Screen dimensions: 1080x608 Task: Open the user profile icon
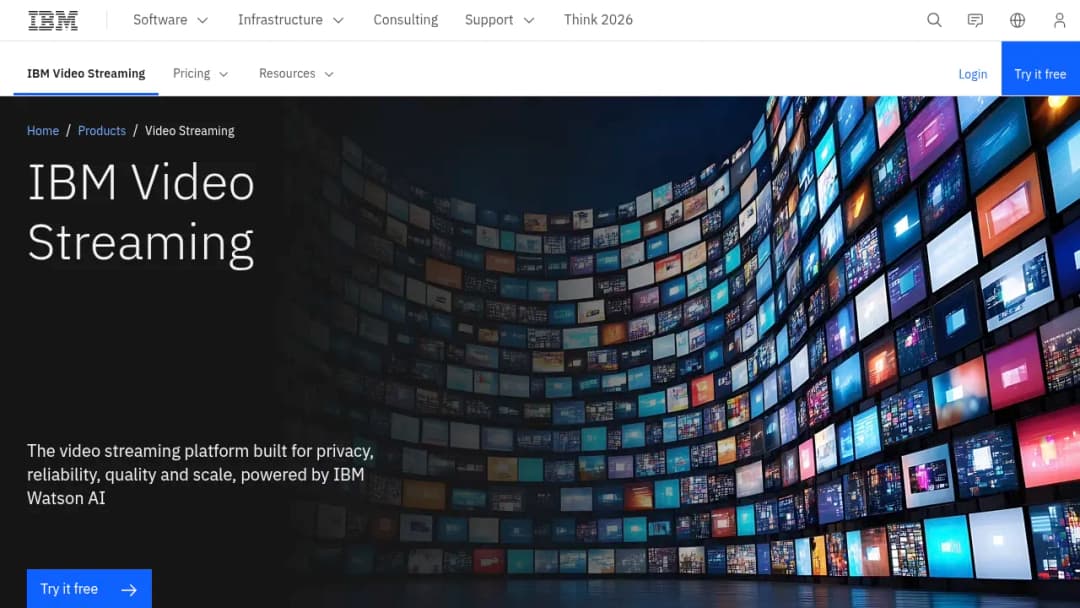[1059, 20]
